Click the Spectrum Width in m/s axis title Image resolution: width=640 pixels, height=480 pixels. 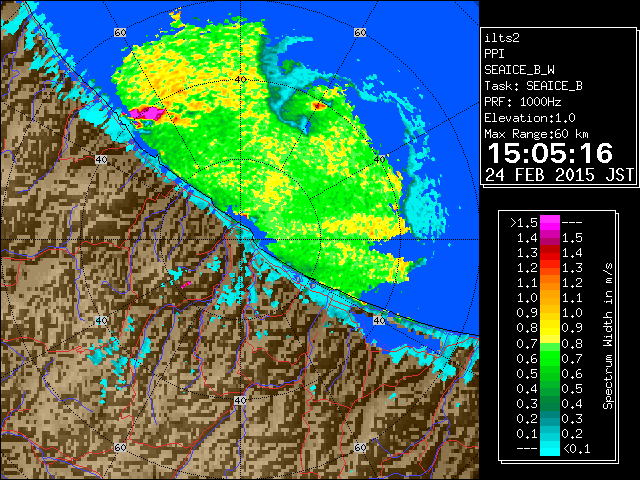tap(608, 336)
